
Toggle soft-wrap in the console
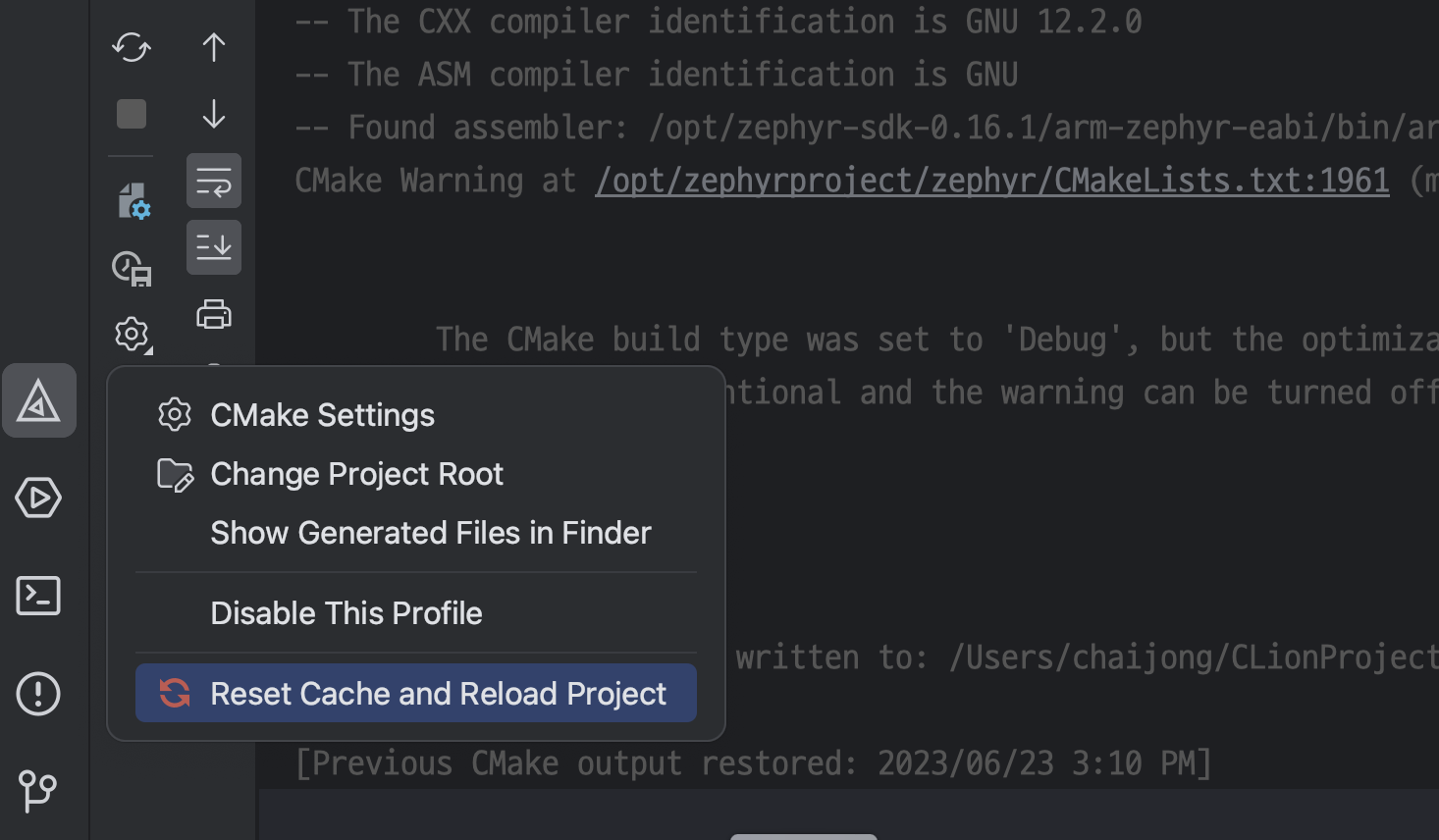click(x=213, y=181)
